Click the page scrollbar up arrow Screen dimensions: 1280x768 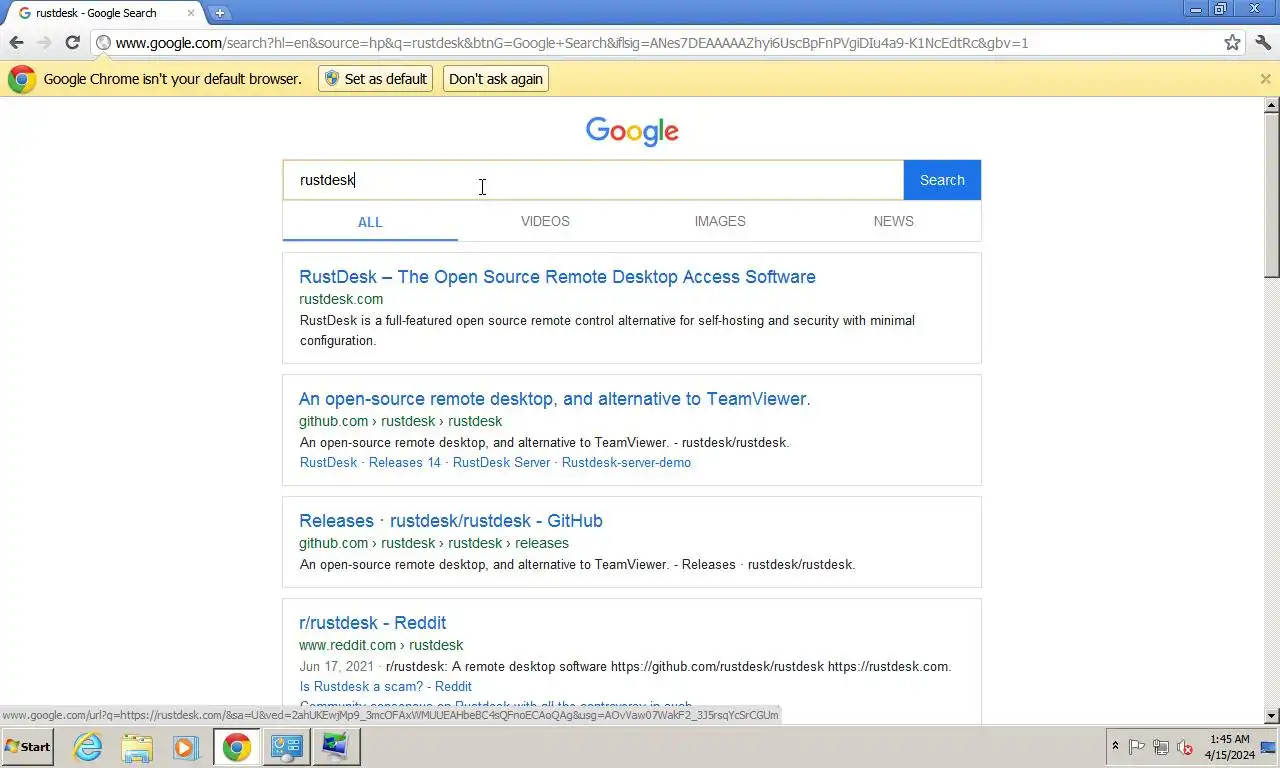[x=1272, y=105]
